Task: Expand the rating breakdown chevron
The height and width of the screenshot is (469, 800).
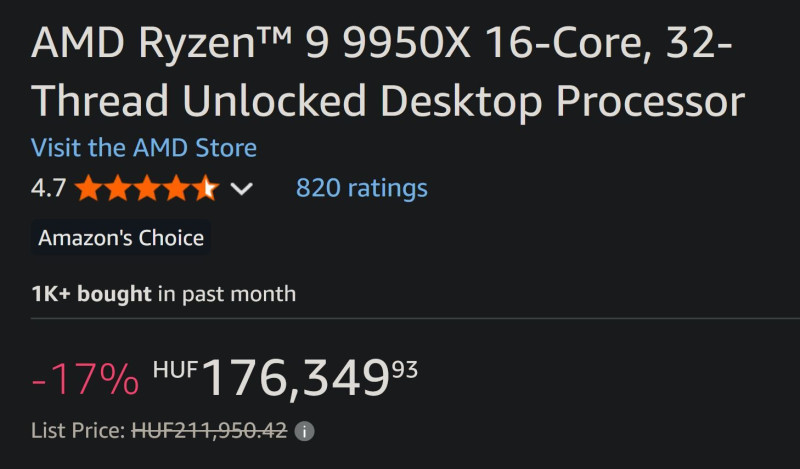Action: coord(242,188)
